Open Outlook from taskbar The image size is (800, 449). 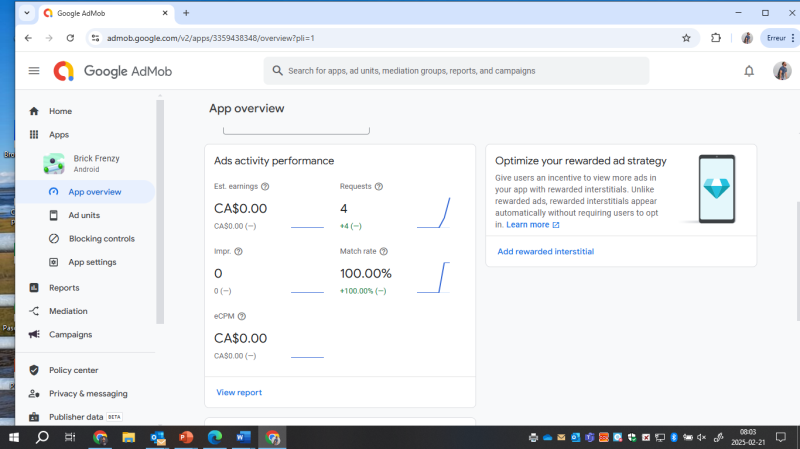coord(157,437)
